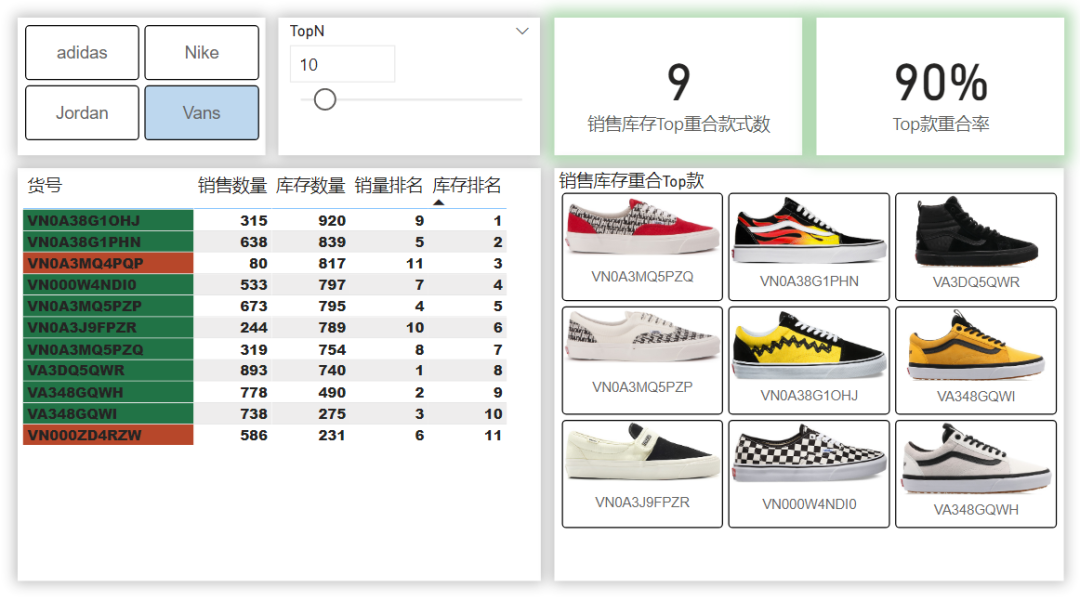The height and width of the screenshot is (601, 1080).
Task: Sort by the 库存数量 column header
Action: (x=311, y=185)
